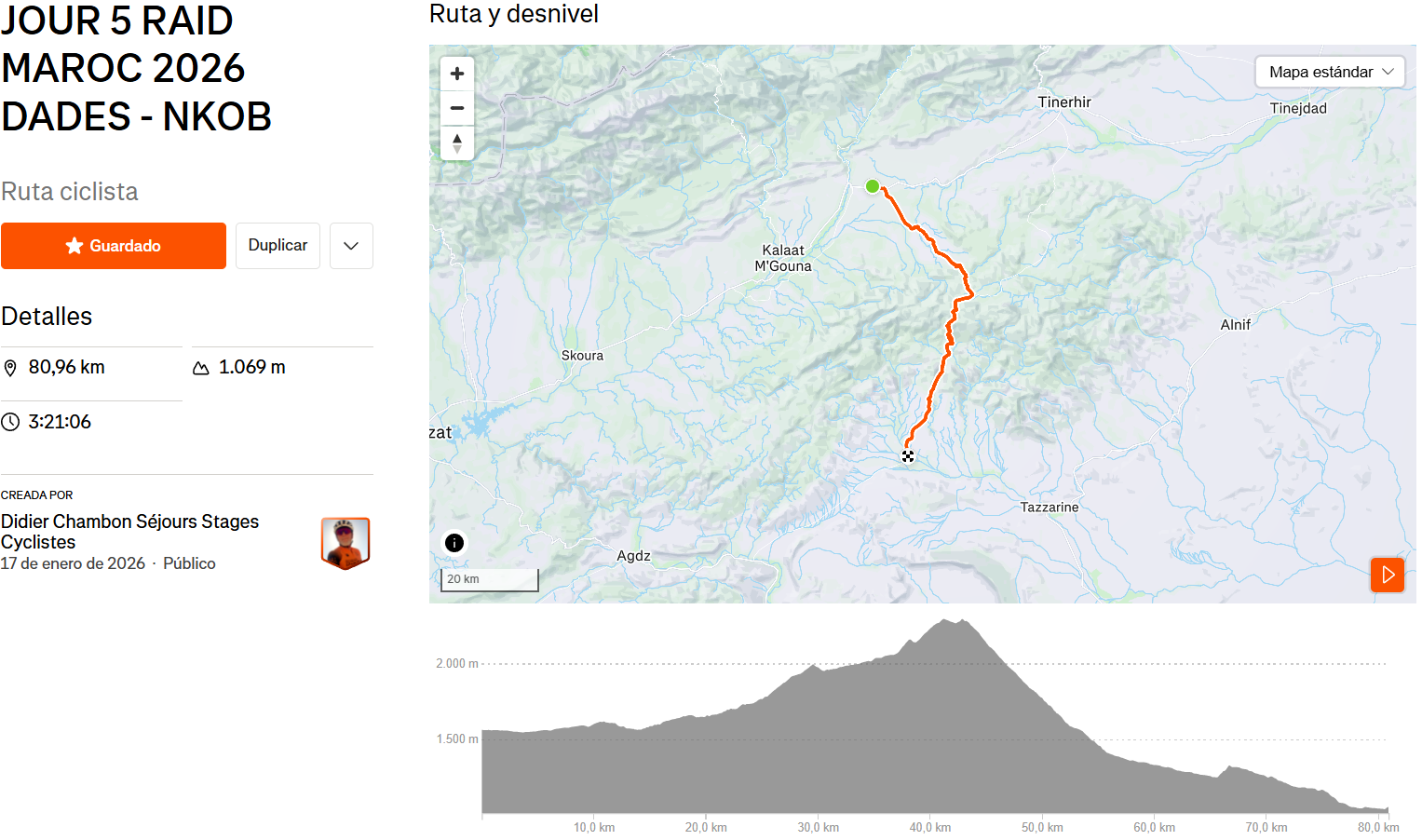Click the green route start marker

point(873,186)
